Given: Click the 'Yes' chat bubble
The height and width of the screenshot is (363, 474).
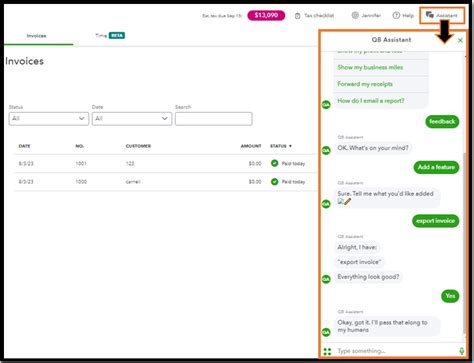Looking at the screenshot, I should tap(450, 296).
